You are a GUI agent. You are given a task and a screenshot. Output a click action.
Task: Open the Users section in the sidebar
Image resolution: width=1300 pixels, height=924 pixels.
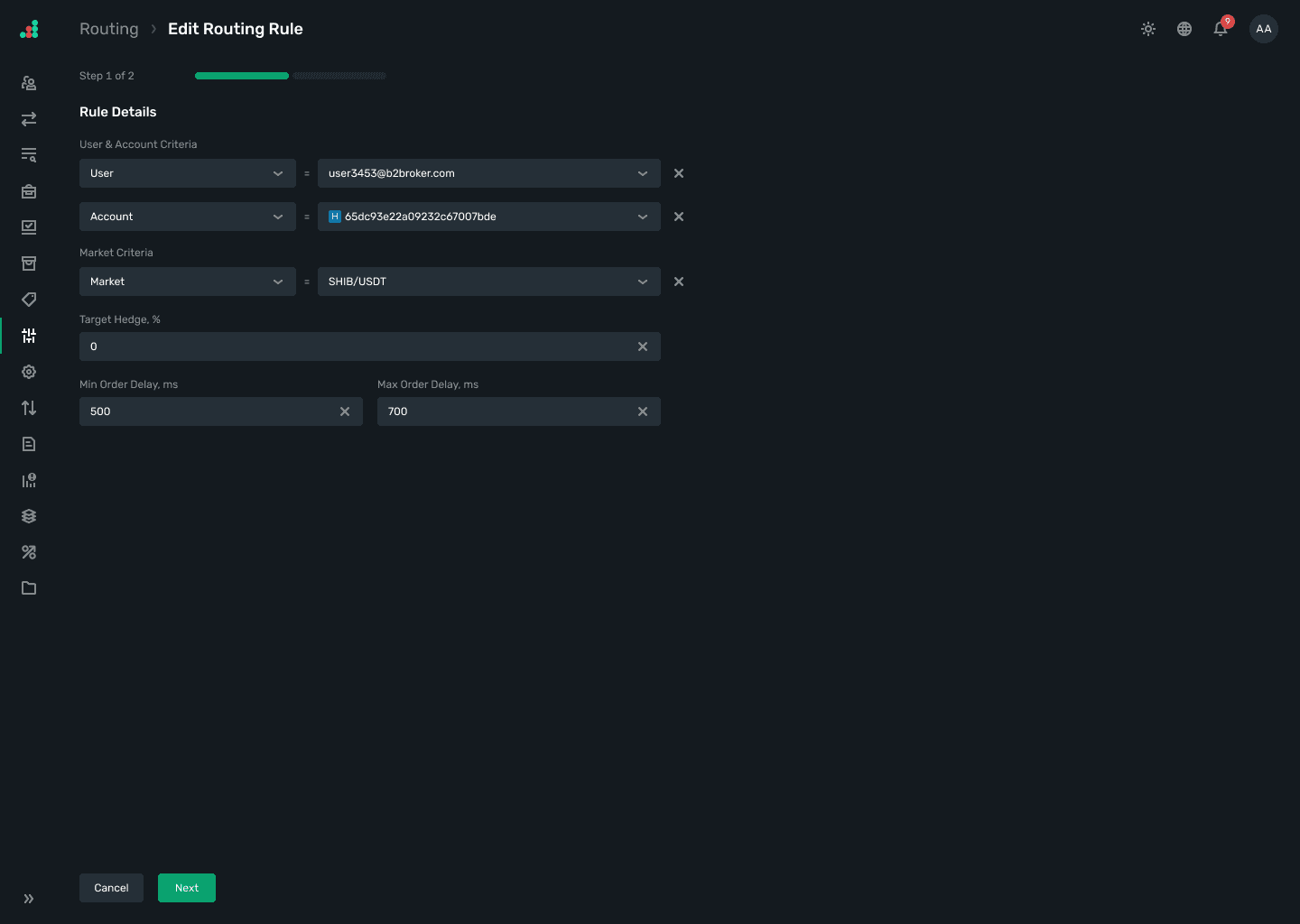click(x=29, y=83)
